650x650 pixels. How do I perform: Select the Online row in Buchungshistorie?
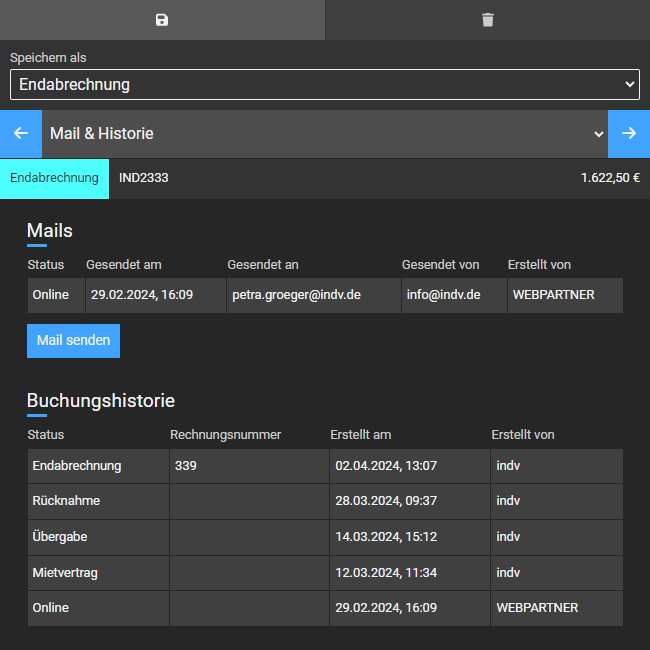(x=325, y=609)
